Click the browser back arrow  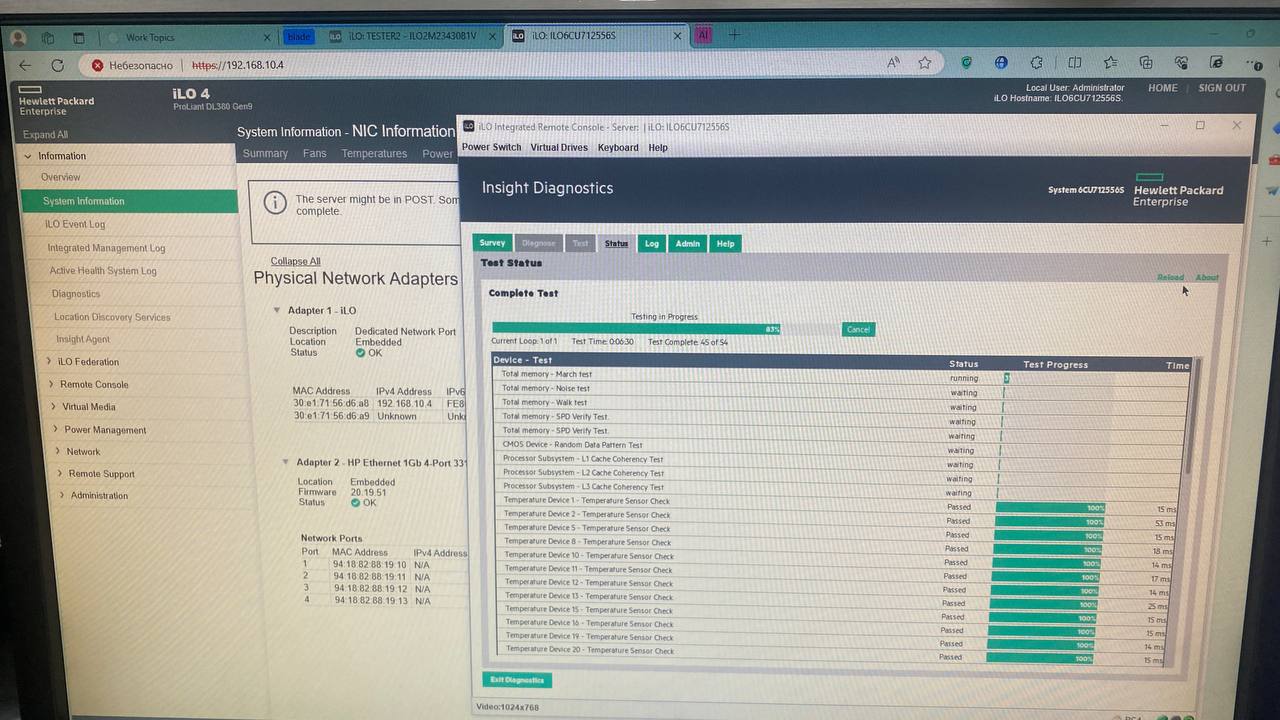pos(25,65)
